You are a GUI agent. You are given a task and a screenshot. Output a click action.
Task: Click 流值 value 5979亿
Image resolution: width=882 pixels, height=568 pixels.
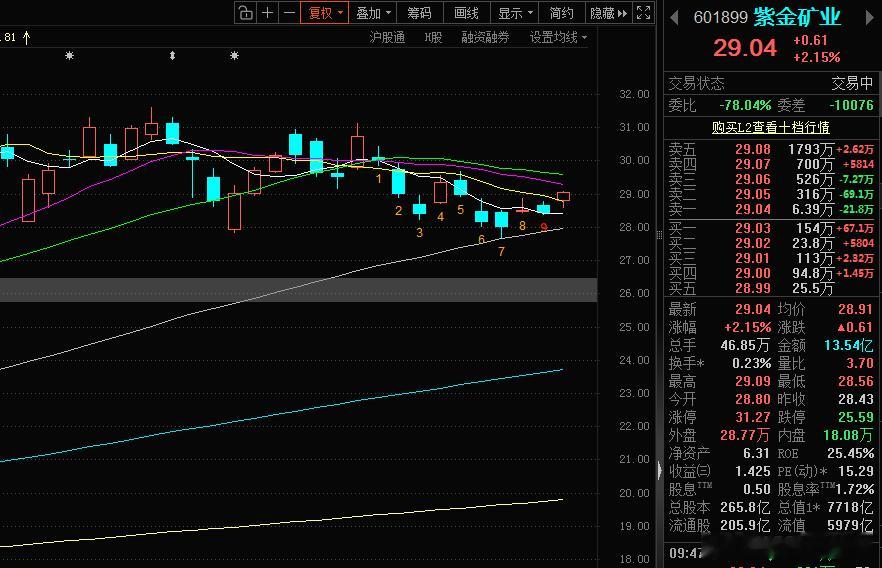pyautogui.click(x=850, y=525)
